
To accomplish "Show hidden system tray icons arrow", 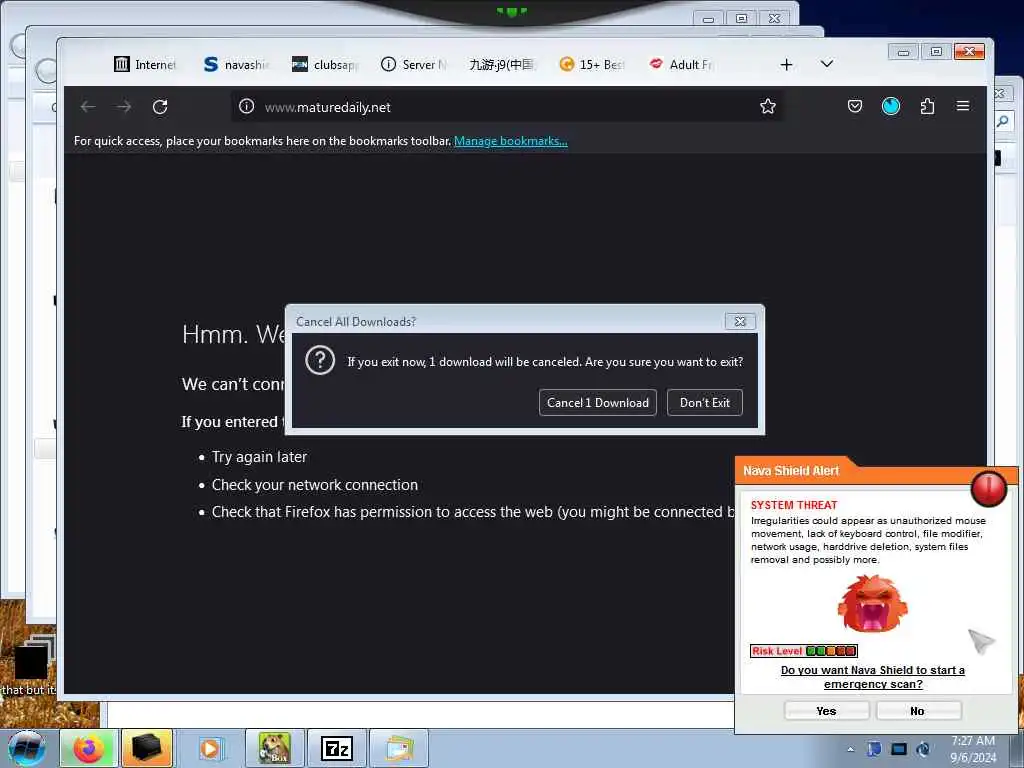I will pyautogui.click(x=850, y=749).
